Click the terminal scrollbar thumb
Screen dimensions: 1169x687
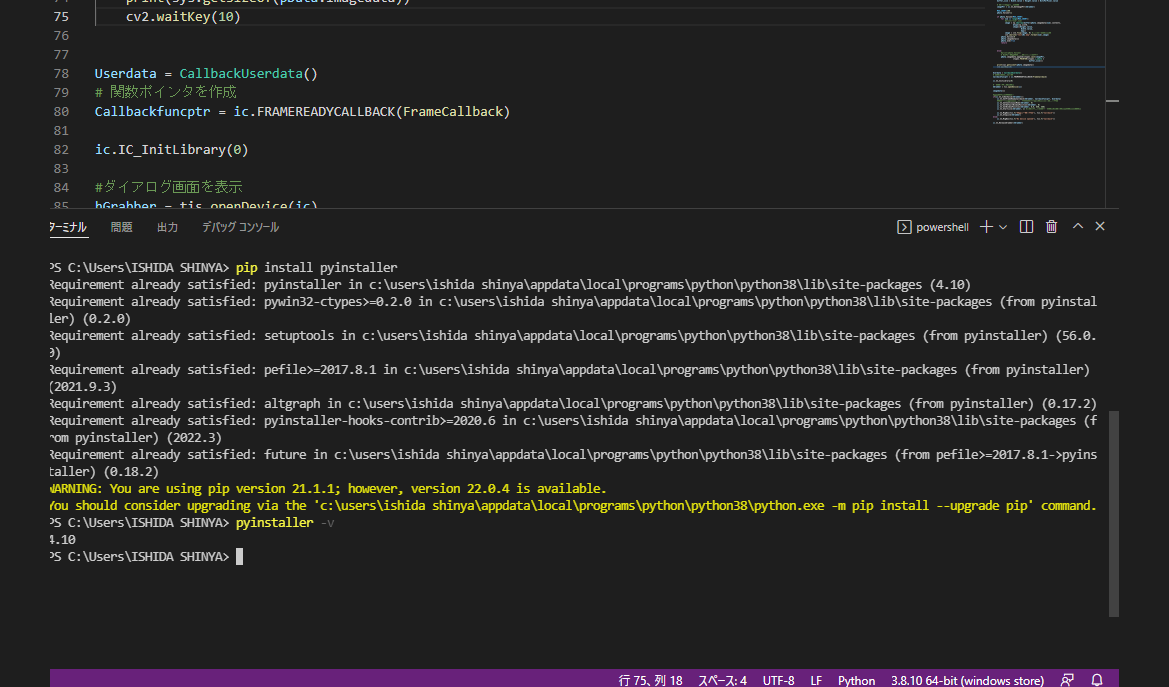(1114, 513)
